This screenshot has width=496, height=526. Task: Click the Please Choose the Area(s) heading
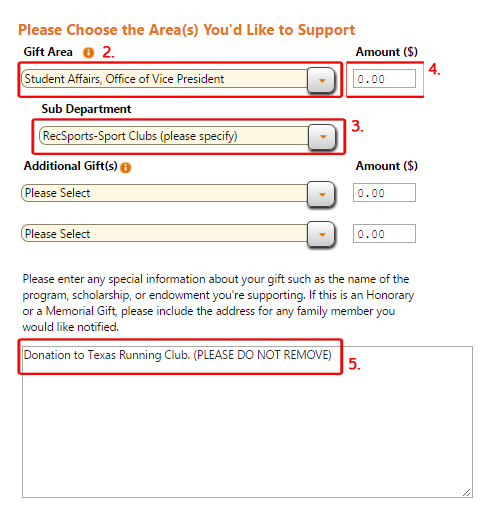(186, 30)
